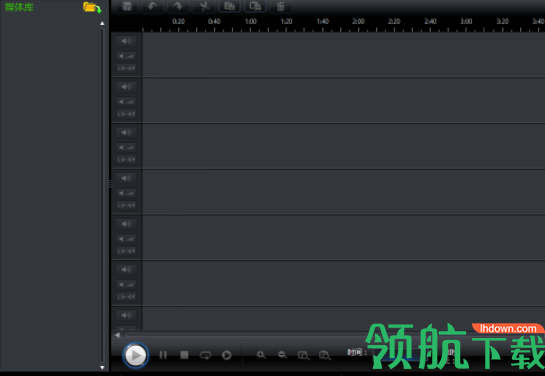Open the import media folder icon
Viewport: 545px width, 376px height.
coord(92,7)
